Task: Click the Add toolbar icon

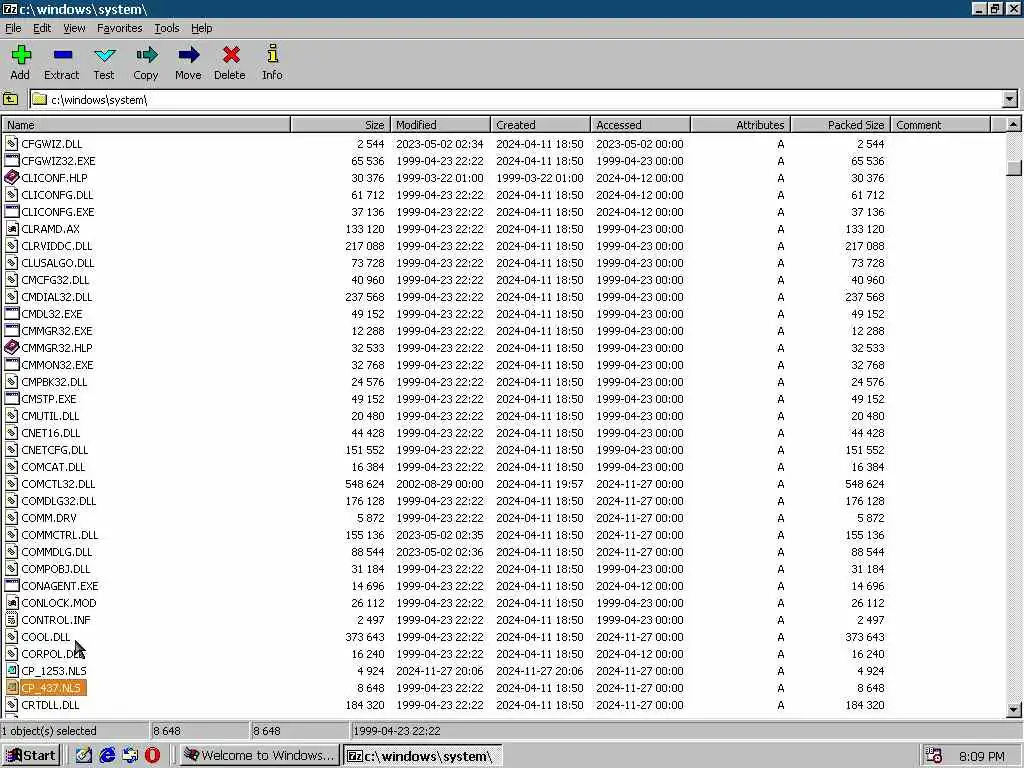Action: [20, 56]
